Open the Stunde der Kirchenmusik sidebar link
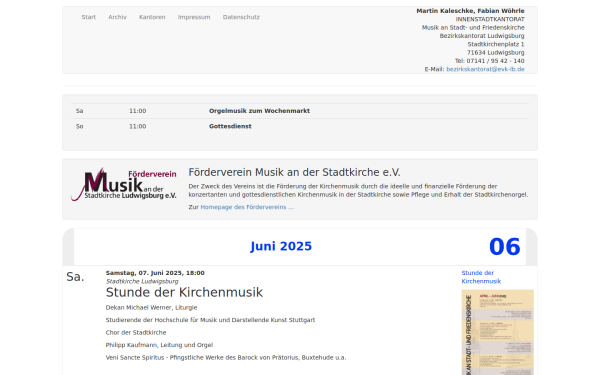Screen dimensions: 600x375 481,277
